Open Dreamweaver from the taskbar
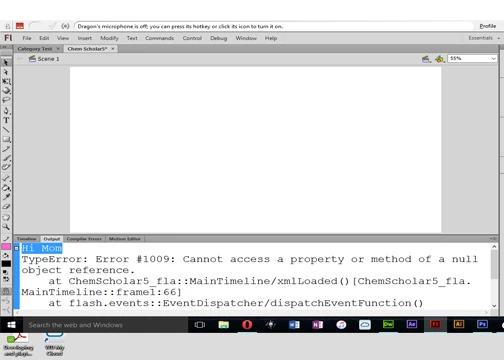This screenshot has height=360, width=504. (x=388, y=324)
